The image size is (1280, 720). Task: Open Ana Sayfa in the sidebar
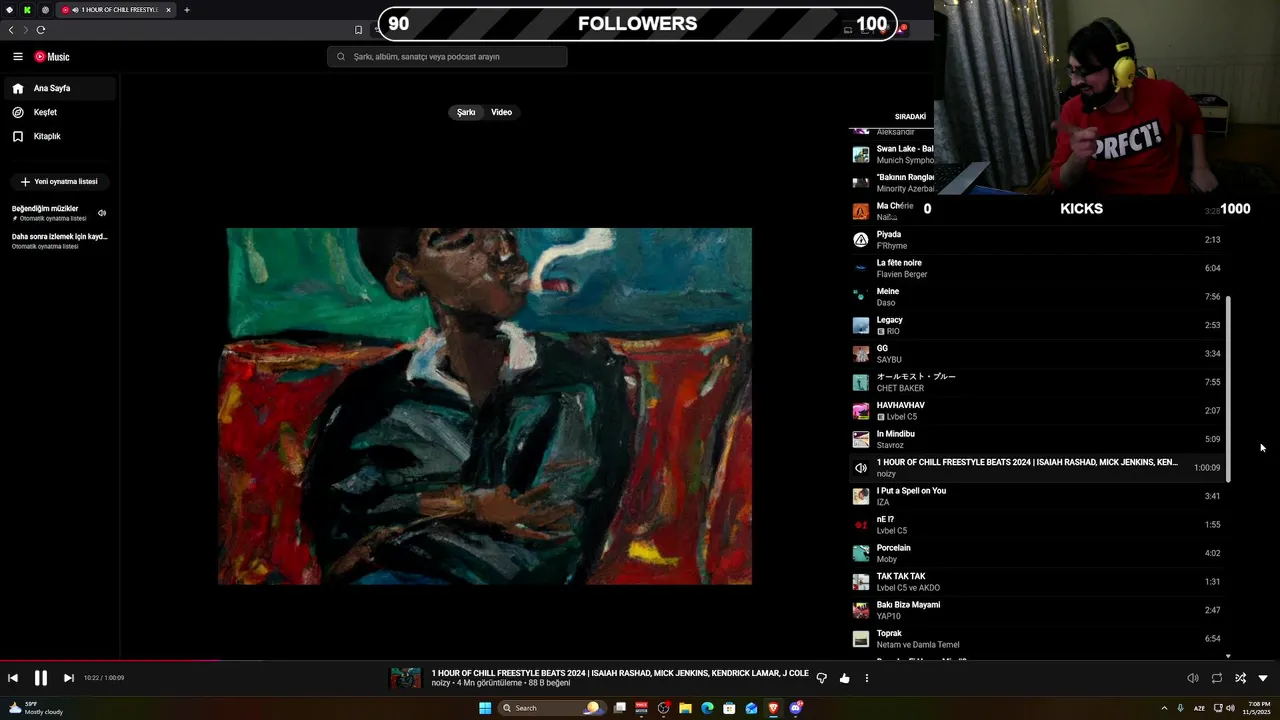pyautogui.click(x=59, y=88)
